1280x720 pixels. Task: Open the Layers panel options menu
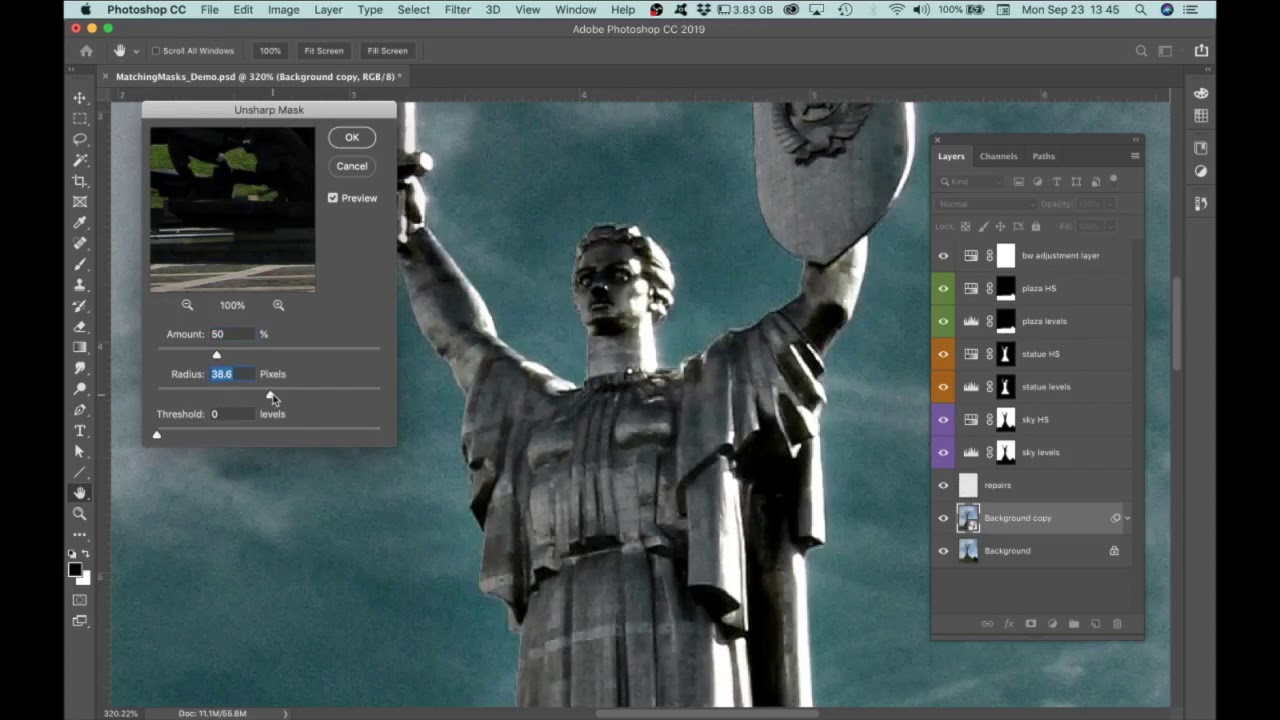1135,156
